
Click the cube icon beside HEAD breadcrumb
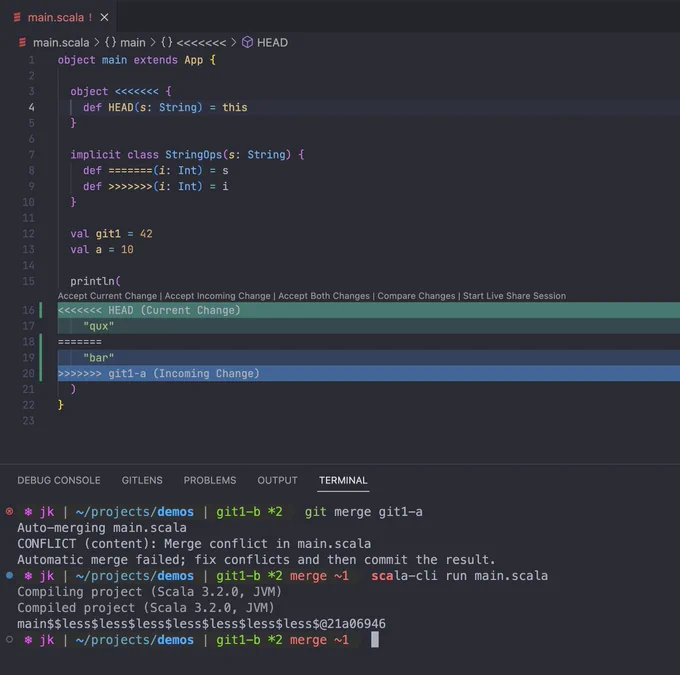(247, 43)
